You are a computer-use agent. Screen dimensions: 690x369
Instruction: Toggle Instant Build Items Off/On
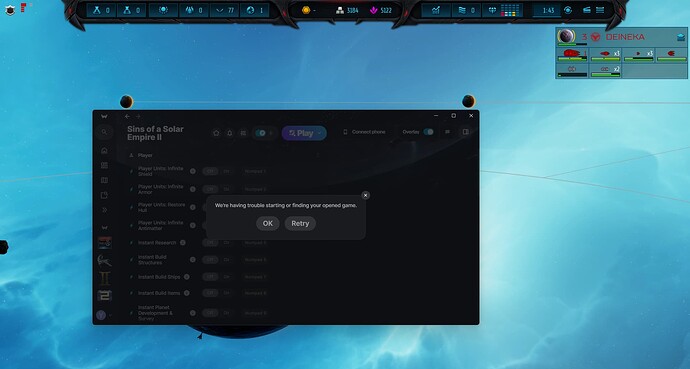218,293
